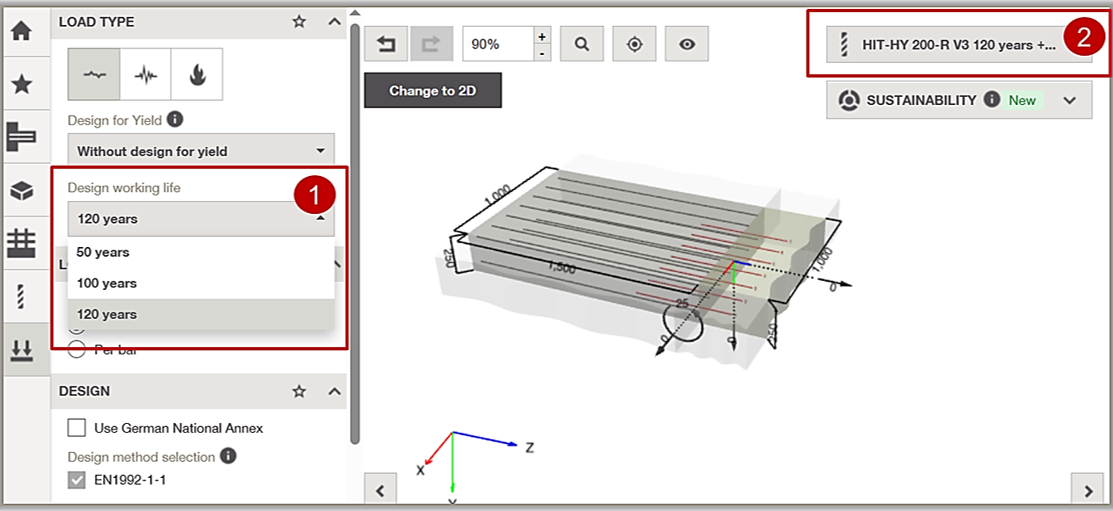Undo the last action

385,44
